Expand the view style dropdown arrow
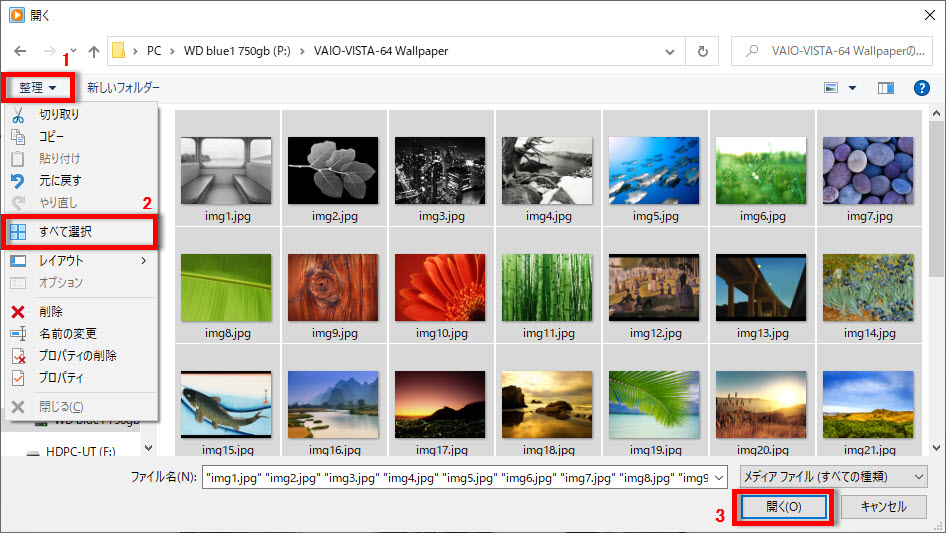Image resolution: width=946 pixels, height=533 pixels. [x=852, y=88]
